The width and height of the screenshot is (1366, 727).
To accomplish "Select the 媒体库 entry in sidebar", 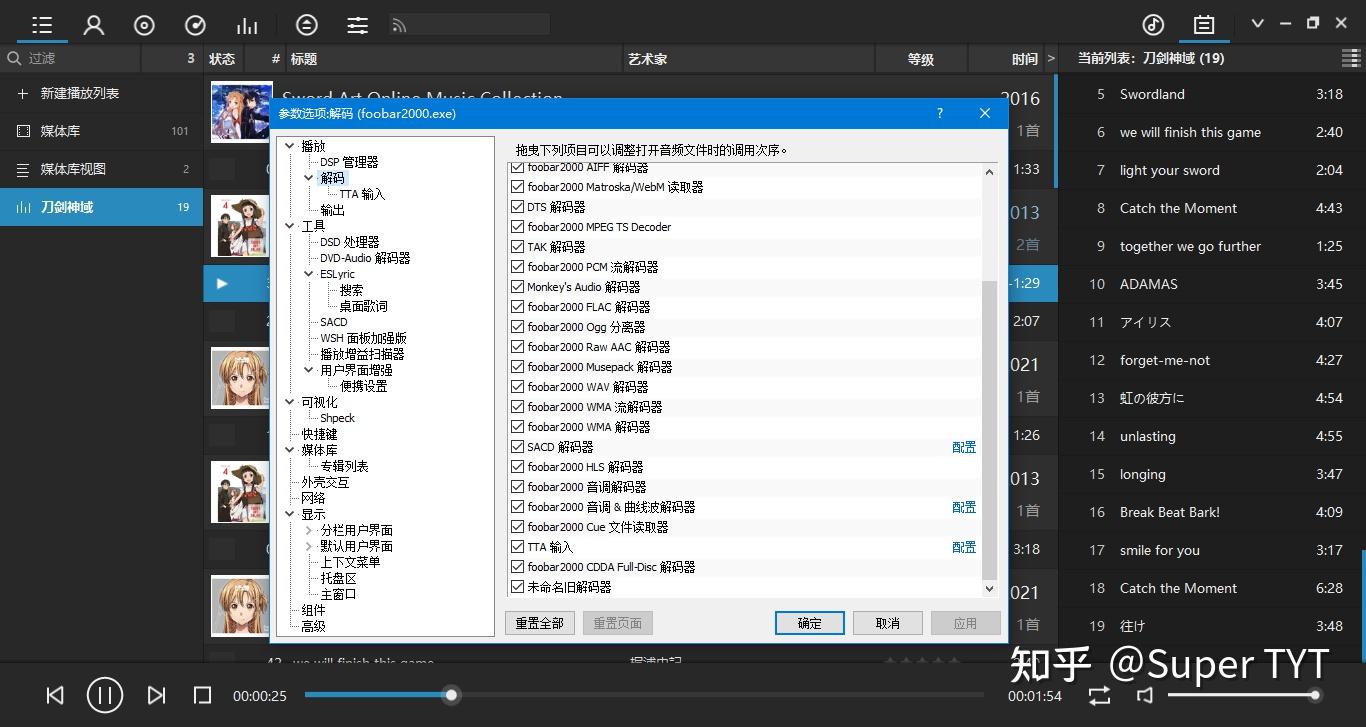I will point(60,130).
